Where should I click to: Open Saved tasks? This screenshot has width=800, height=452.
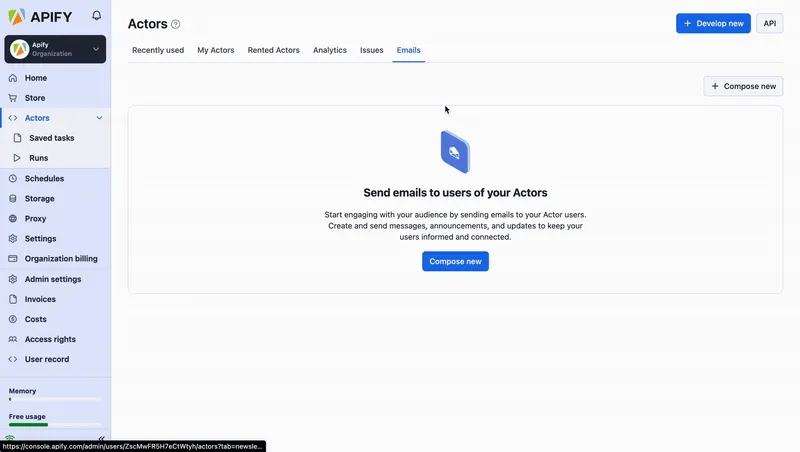[52, 138]
